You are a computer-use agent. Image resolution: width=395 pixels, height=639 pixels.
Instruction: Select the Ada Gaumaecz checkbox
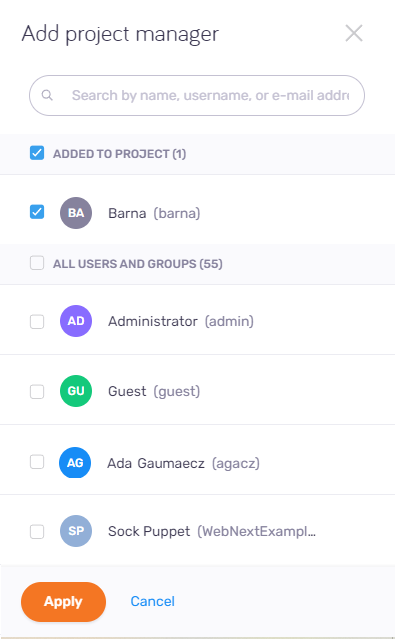[37, 462]
